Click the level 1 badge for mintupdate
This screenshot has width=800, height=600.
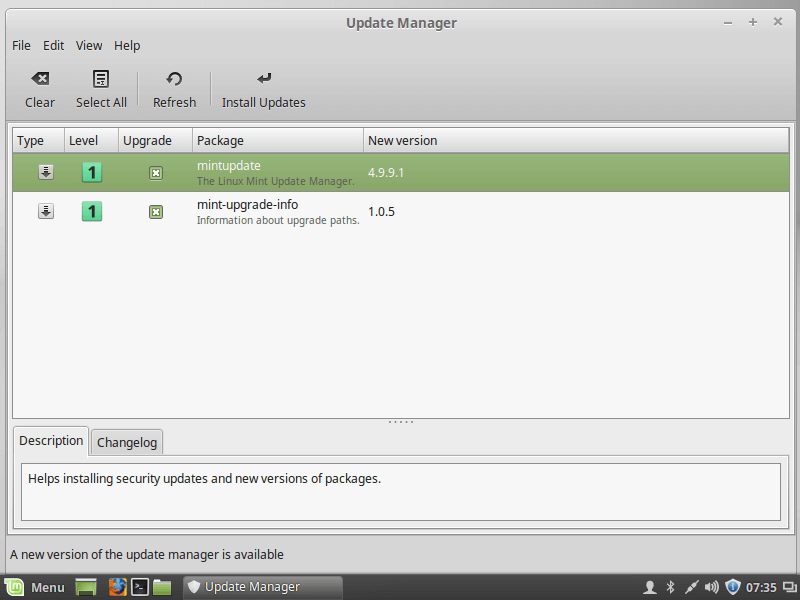tap(92, 172)
